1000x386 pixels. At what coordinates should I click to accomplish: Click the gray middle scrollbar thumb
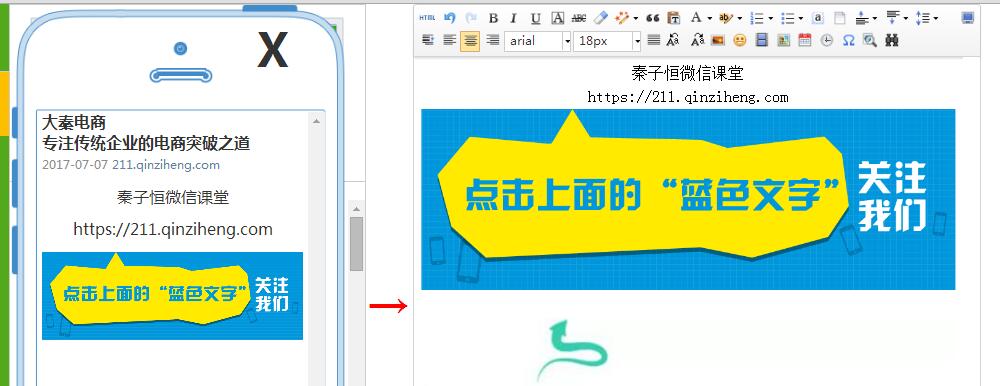(x=357, y=244)
